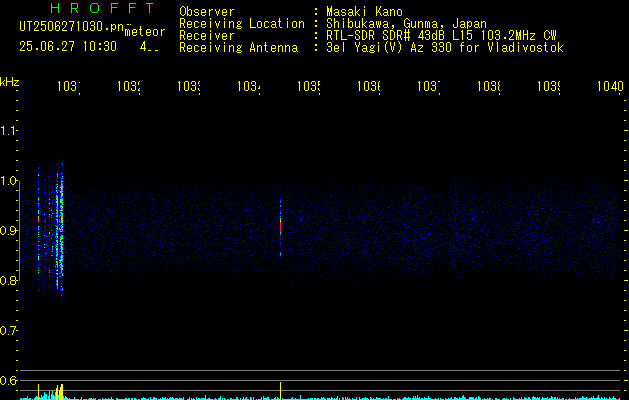Click the 1.0 frequency axis label
The width and height of the screenshot is (629, 400).
(8, 181)
